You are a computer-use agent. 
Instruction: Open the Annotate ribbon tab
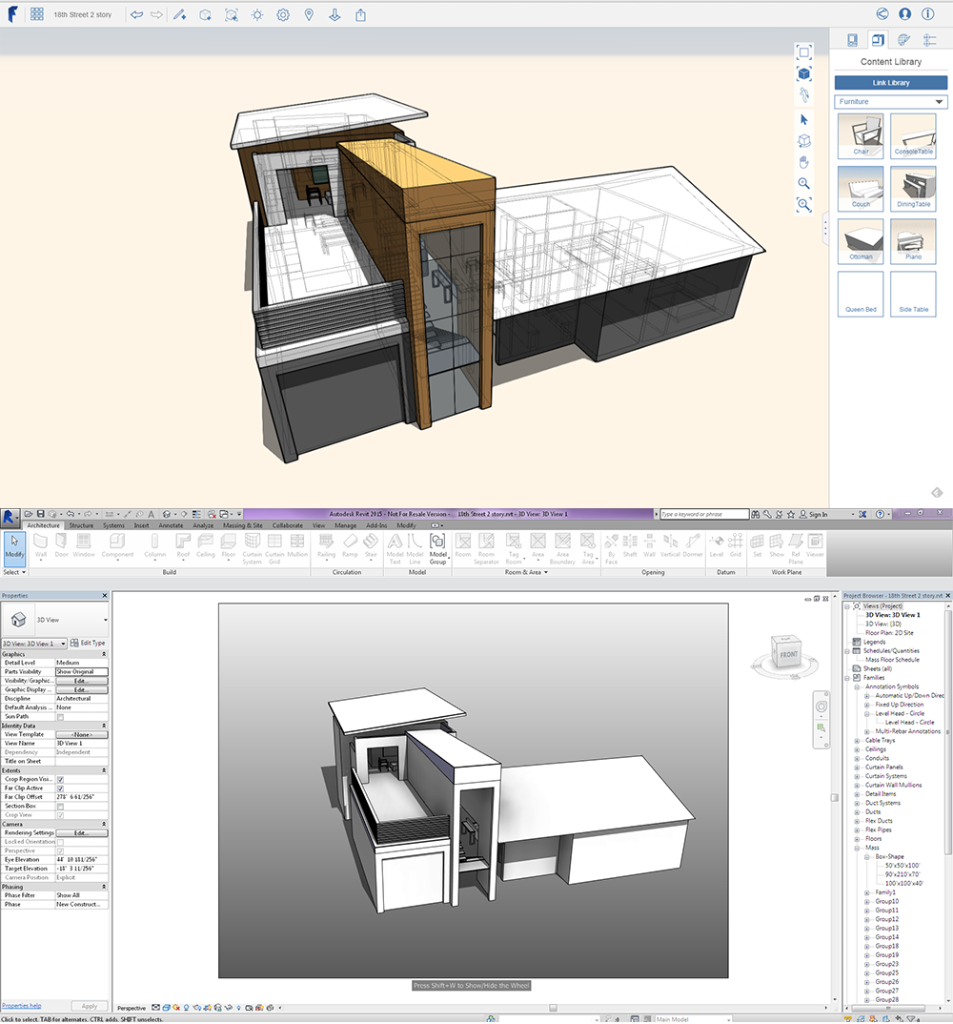coord(171,525)
